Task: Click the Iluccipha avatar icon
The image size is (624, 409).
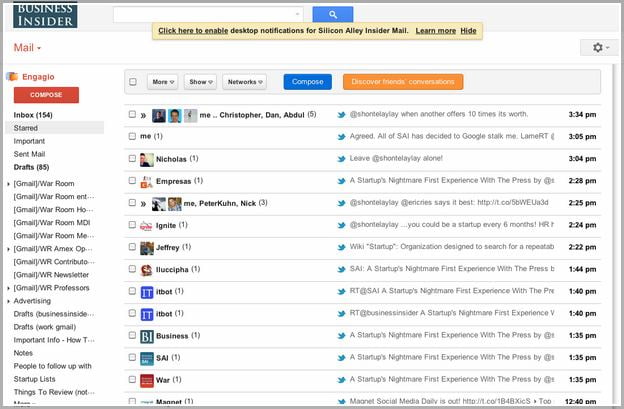Action: [x=146, y=270]
